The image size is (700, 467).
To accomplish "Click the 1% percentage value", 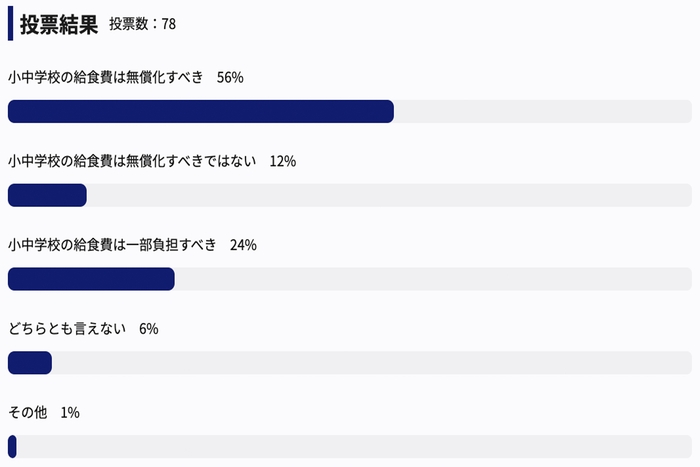I will [70, 412].
